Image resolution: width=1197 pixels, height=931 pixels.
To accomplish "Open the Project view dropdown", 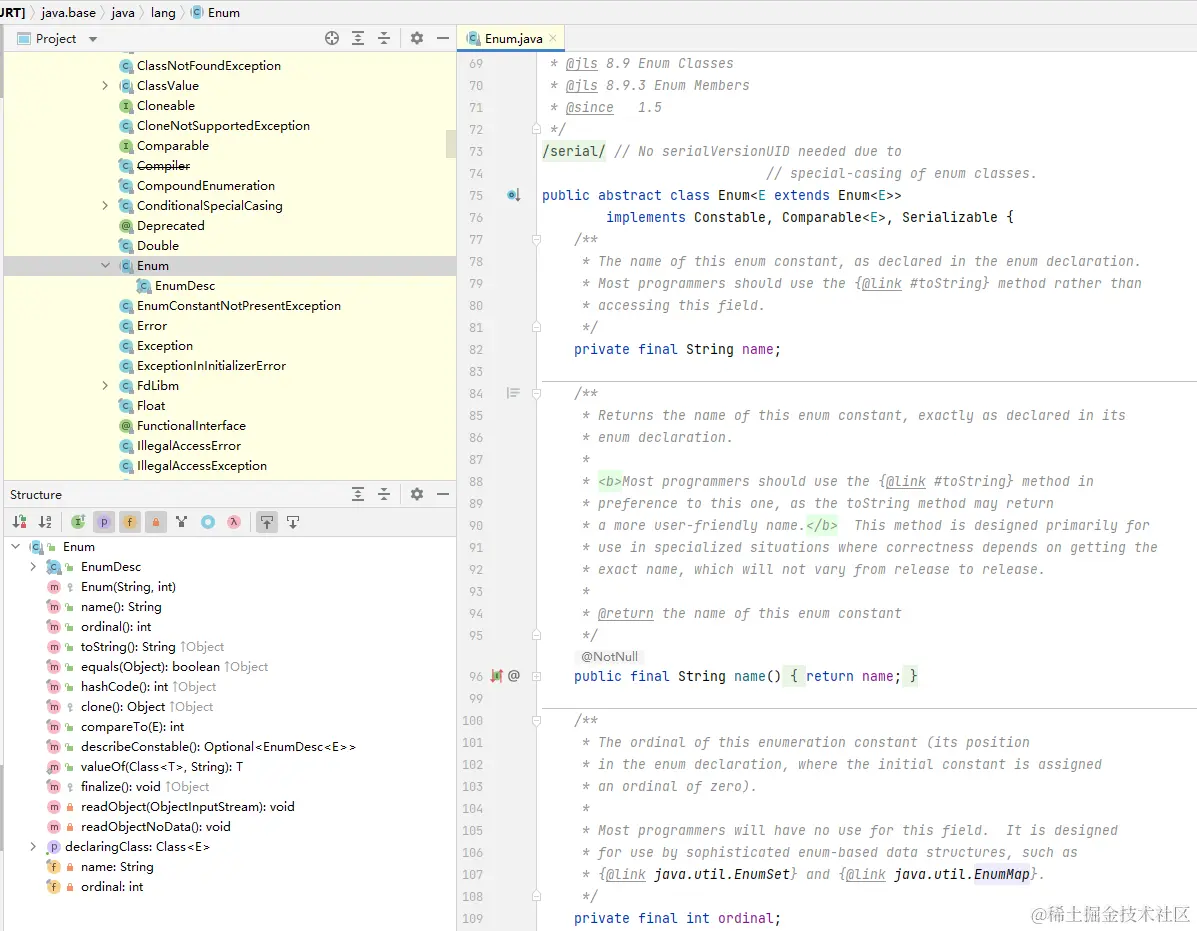I will click(x=93, y=39).
